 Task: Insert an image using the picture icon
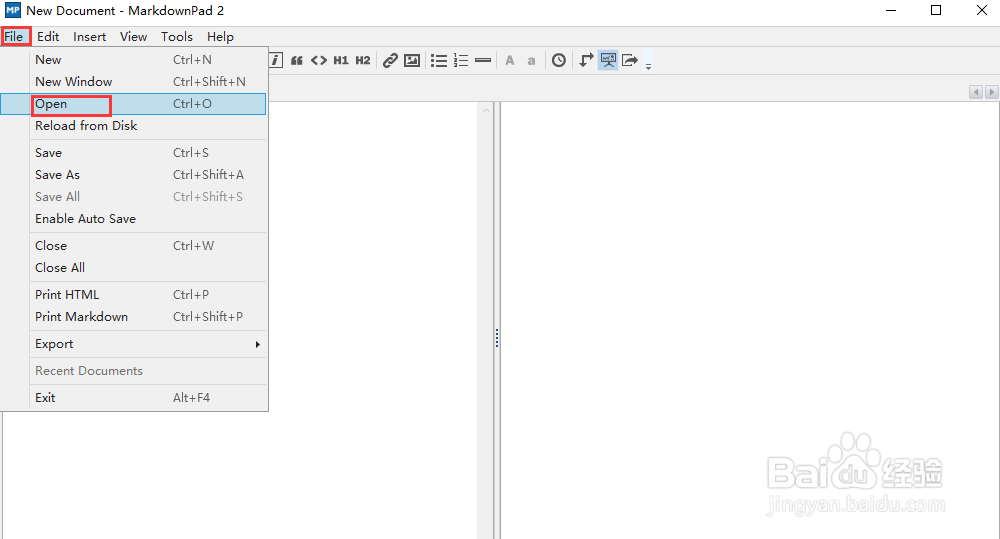(413, 61)
